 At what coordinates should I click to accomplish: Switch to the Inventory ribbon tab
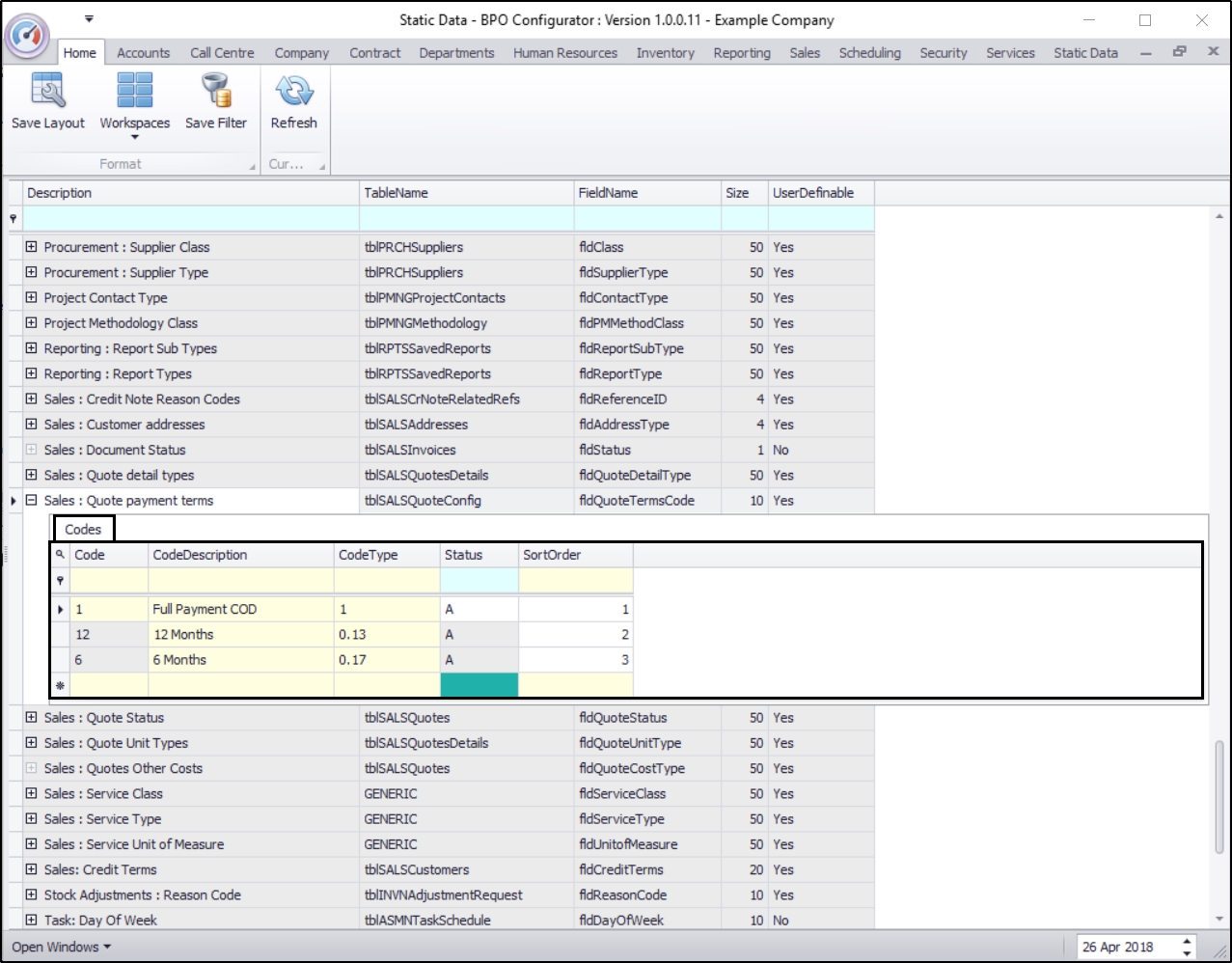click(x=665, y=53)
